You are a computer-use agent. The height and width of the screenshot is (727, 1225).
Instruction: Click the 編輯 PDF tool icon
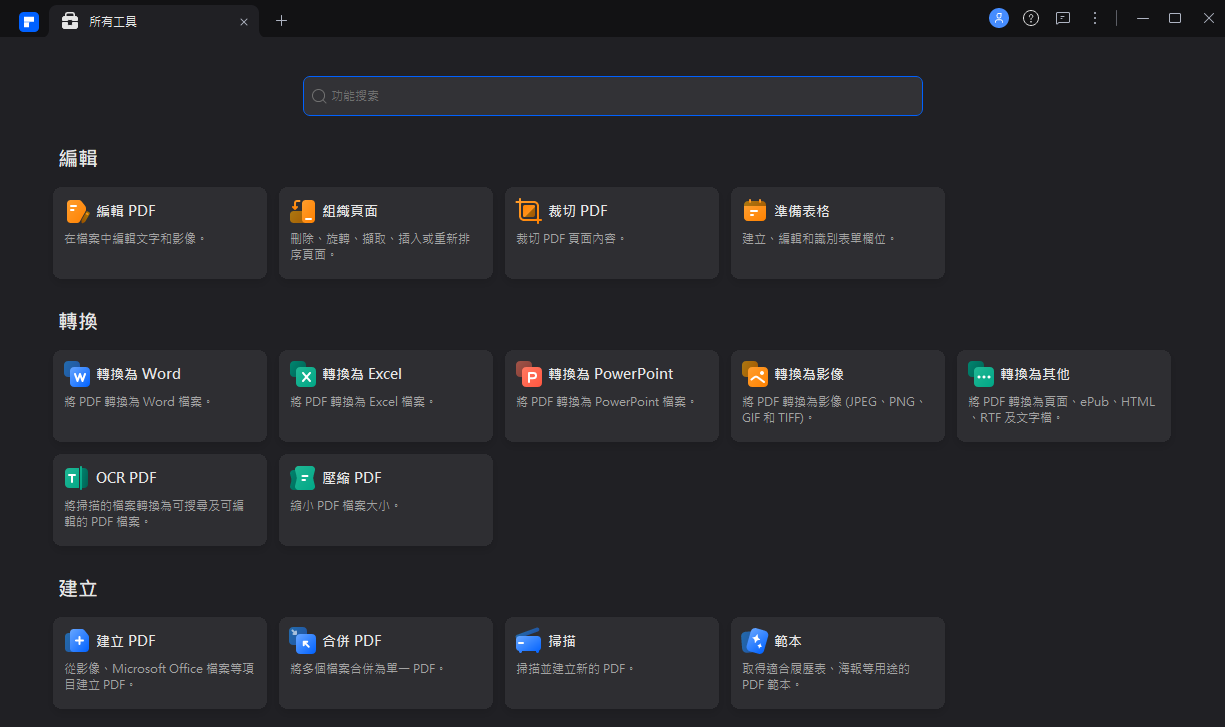77,211
